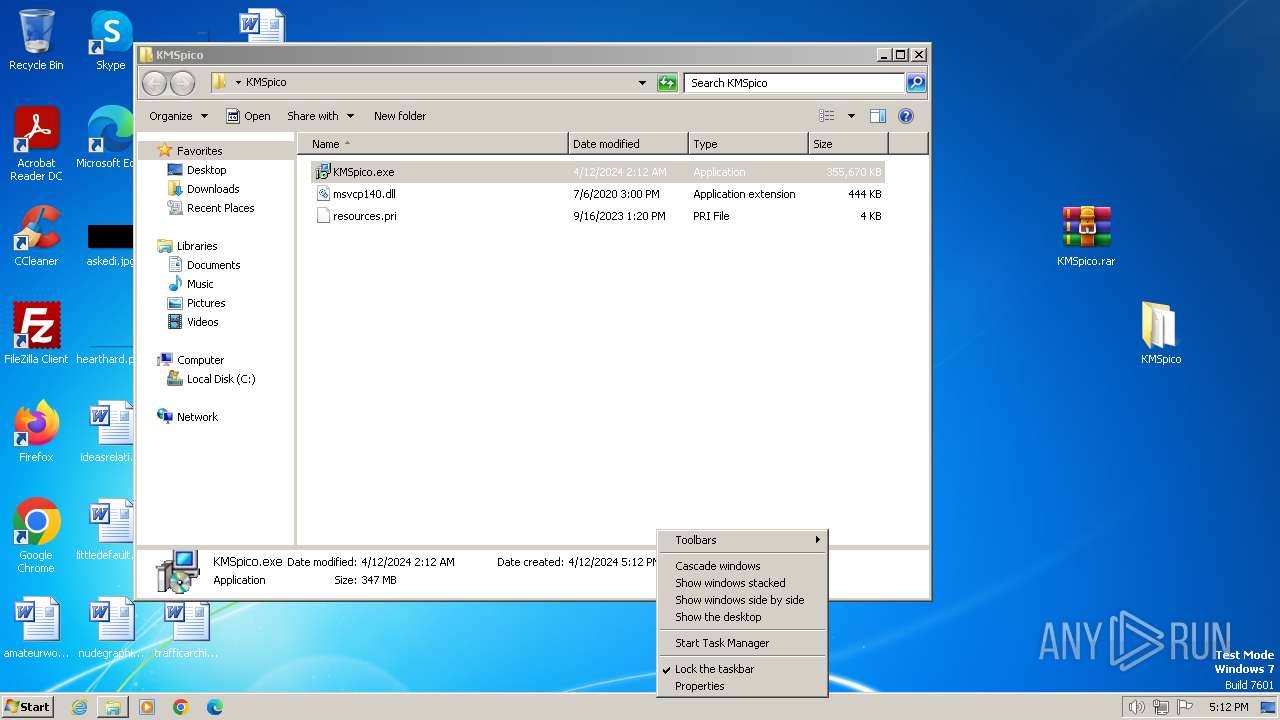
Task: Select Libraries in navigation pane
Action: click(x=197, y=246)
